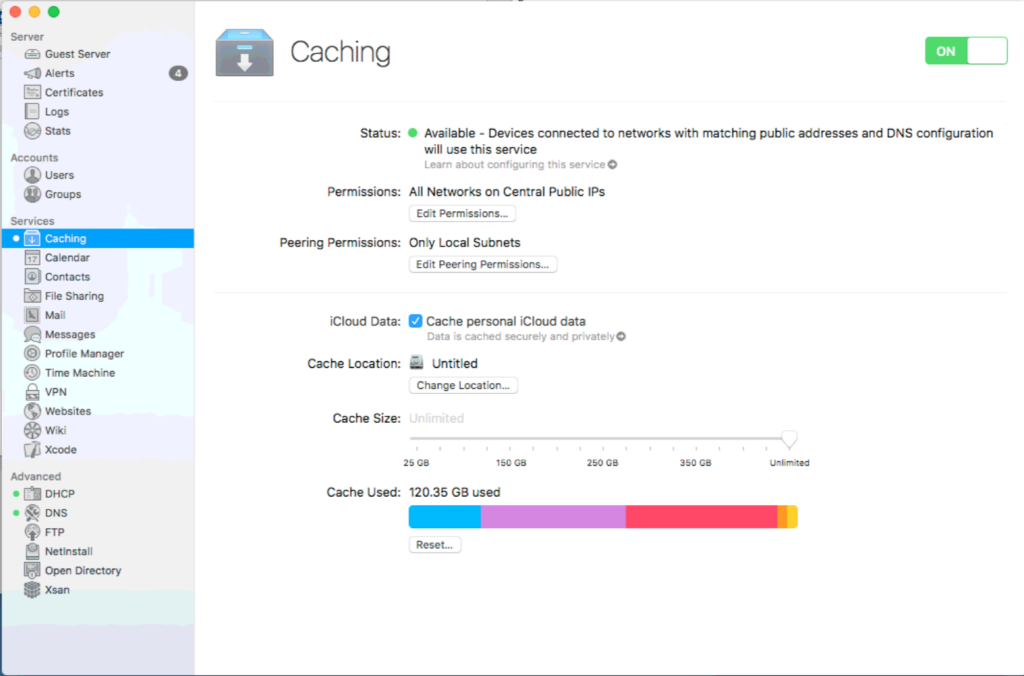This screenshot has height=676, width=1024.
Task: Open the Stats icon
Action: click(32, 131)
